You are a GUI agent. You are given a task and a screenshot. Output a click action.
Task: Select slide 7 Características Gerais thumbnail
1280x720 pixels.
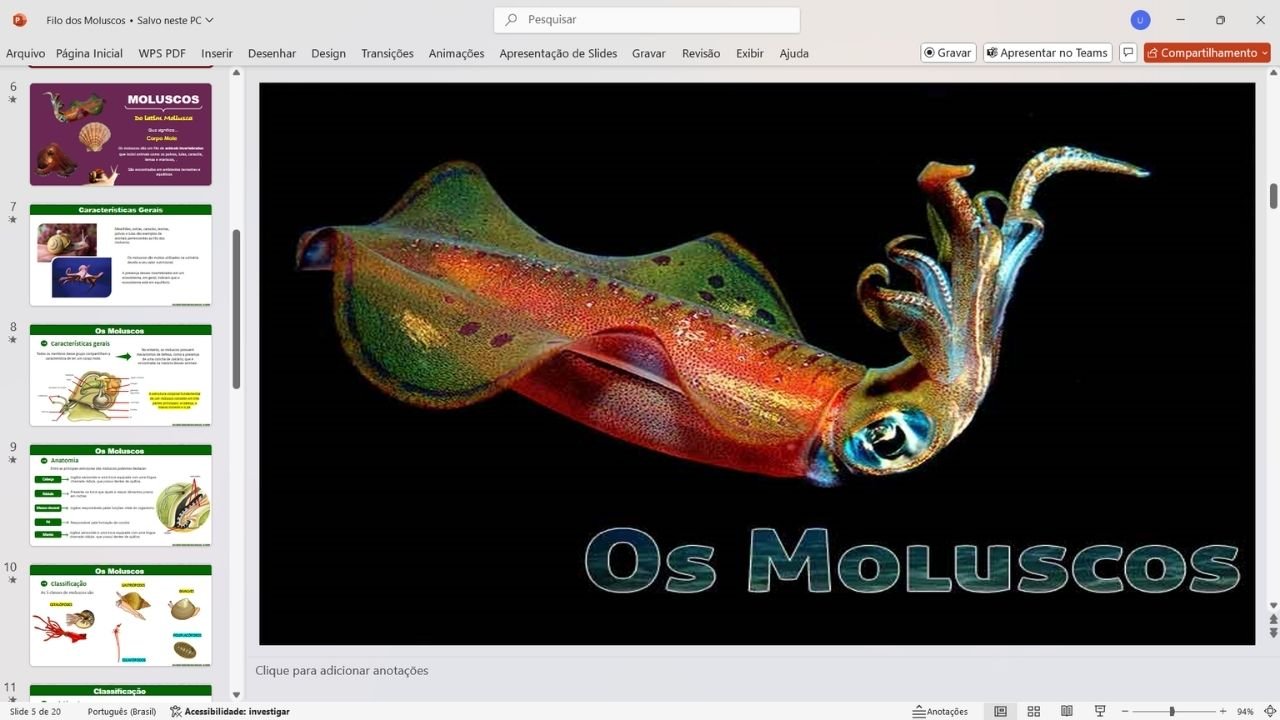(x=121, y=255)
